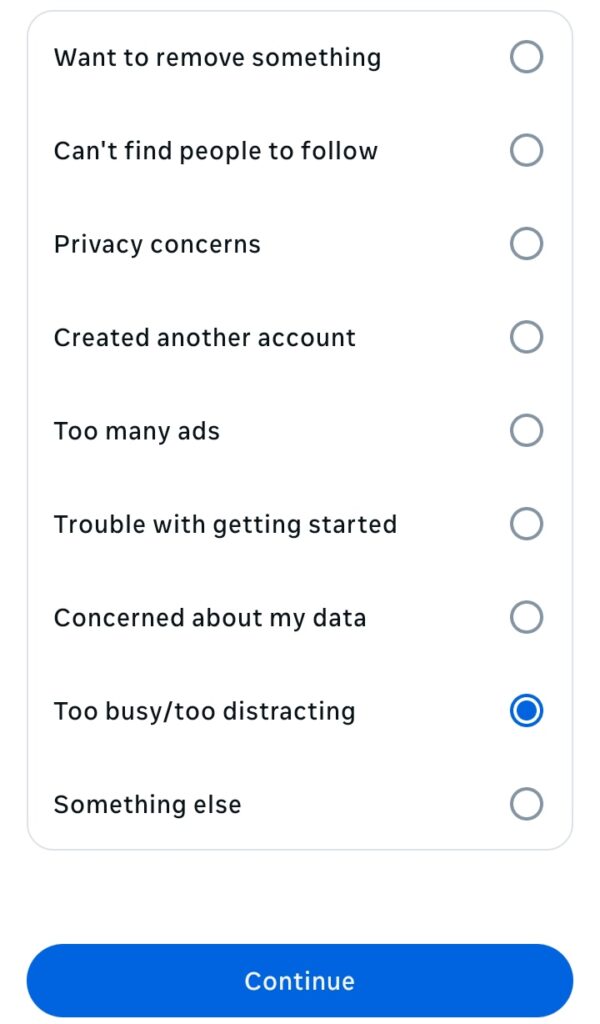Tap the "Created another account" label text
The height and width of the screenshot is (1024, 600).
pos(204,337)
